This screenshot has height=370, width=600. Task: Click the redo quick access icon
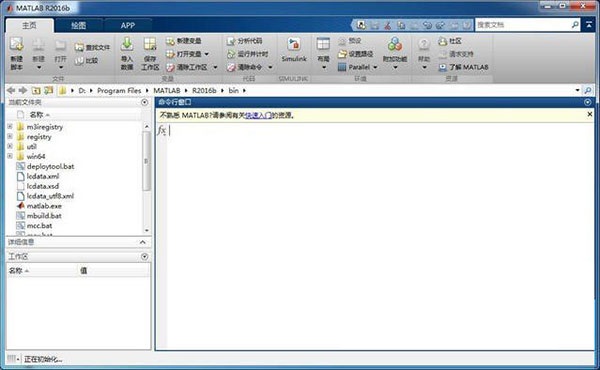click(440, 25)
